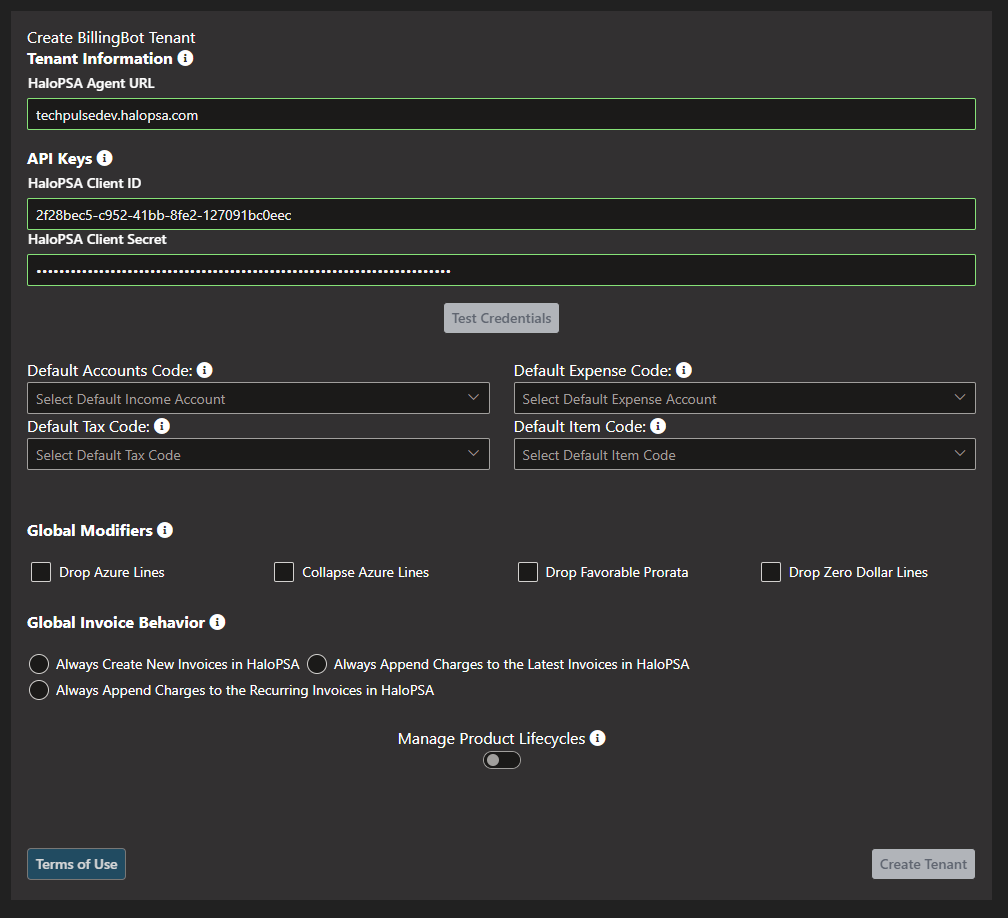The height and width of the screenshot is (918, 1008).
Task: Expand the Select Default Item Code dropdown
Action: (744, 454)
